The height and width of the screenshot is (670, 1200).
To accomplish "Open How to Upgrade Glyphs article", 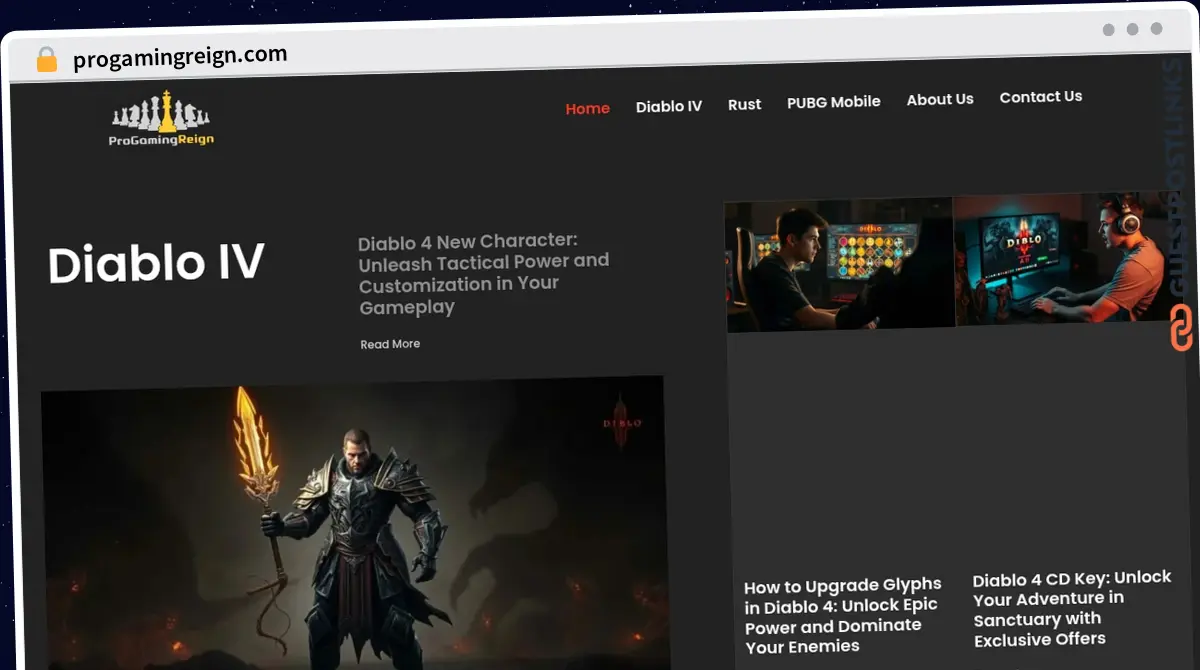I will point(842,615).
